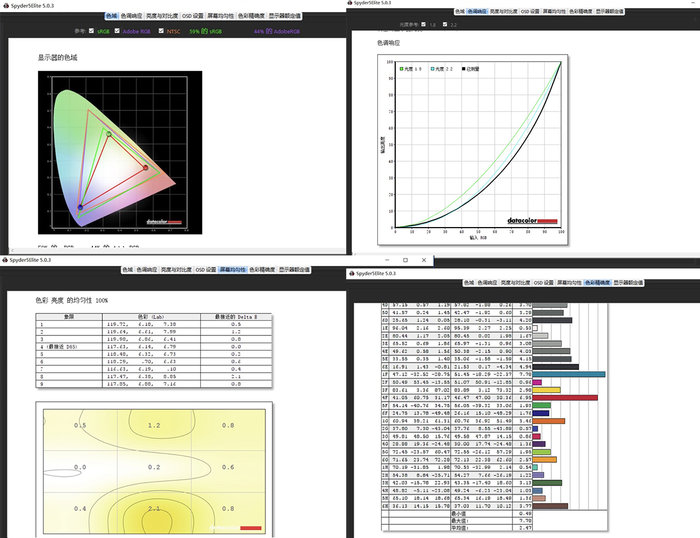The height and width of the screenshot is (538, 700).
Task: Open 亮度与对比度 tab in tone response window
Action: tap(504, 11)
